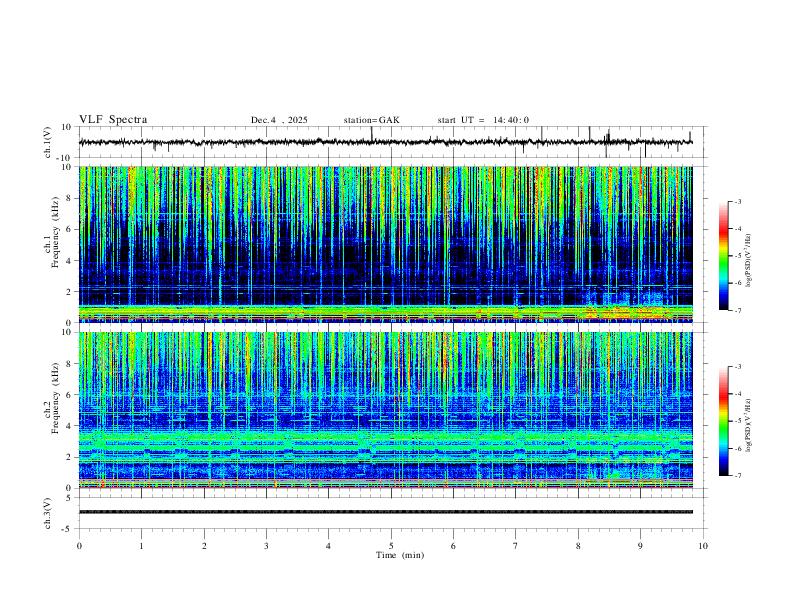Click the ch.1 "Frequency (kHz)" axis label
This screenshot has width=792, height=612.
(x=56, y=233)
